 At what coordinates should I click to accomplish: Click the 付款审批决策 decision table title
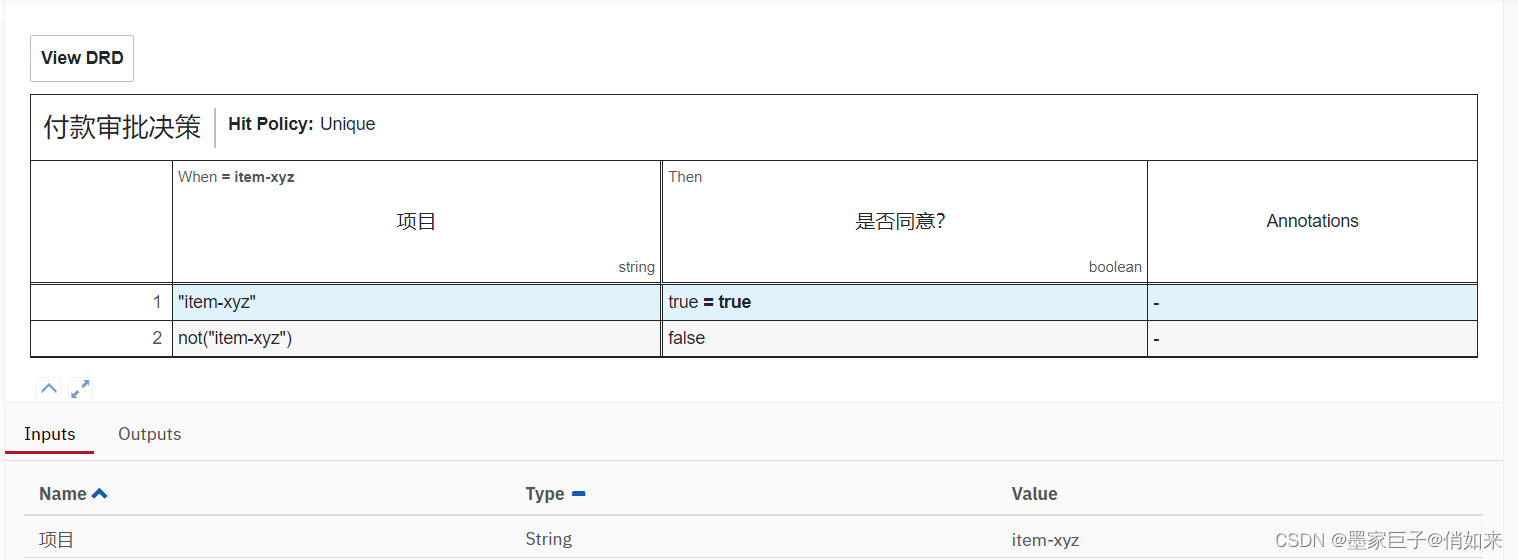(x=122, y=127)
